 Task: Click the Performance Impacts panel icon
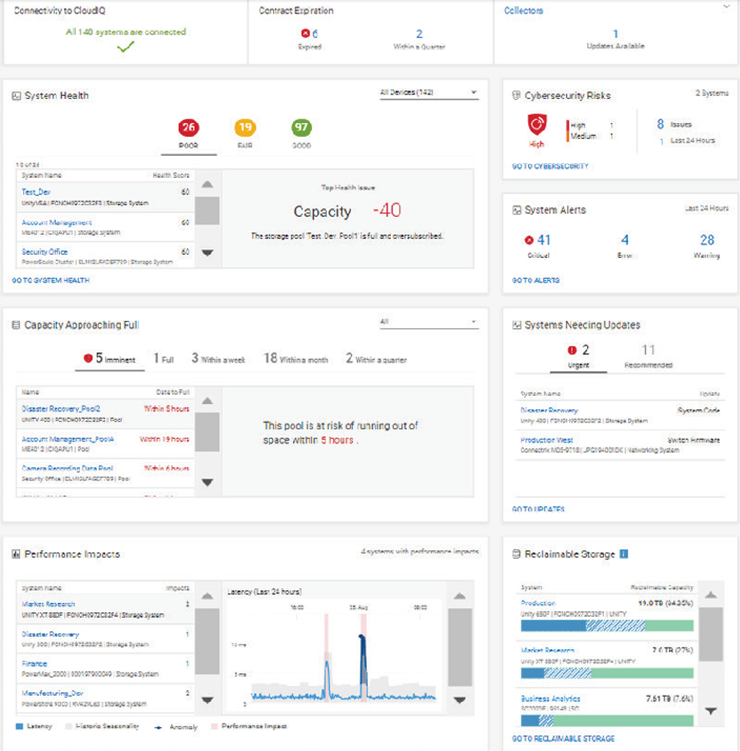[16, 553]
